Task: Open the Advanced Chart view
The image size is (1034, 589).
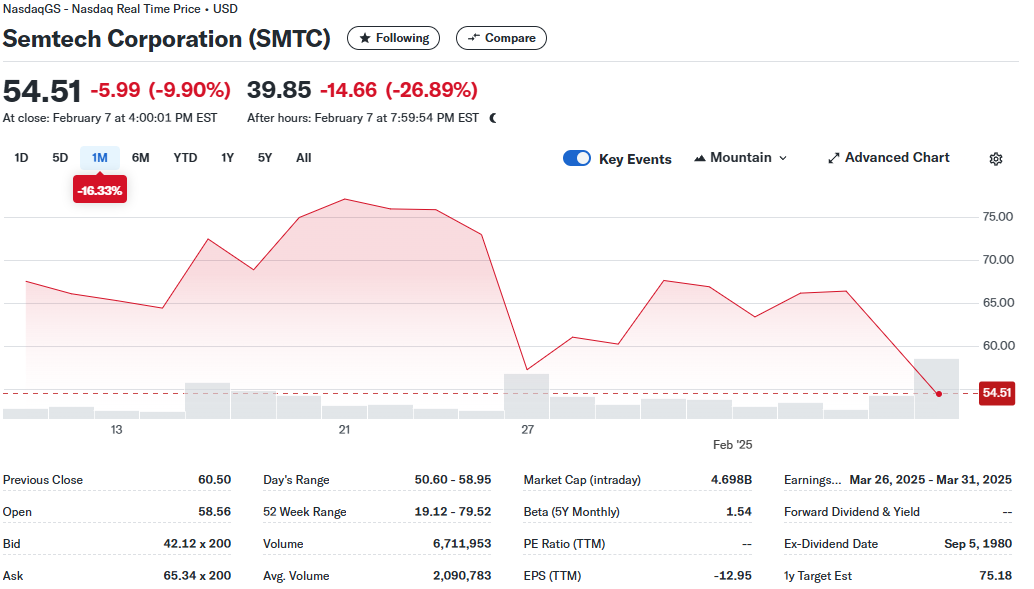Action: (889, 158)
